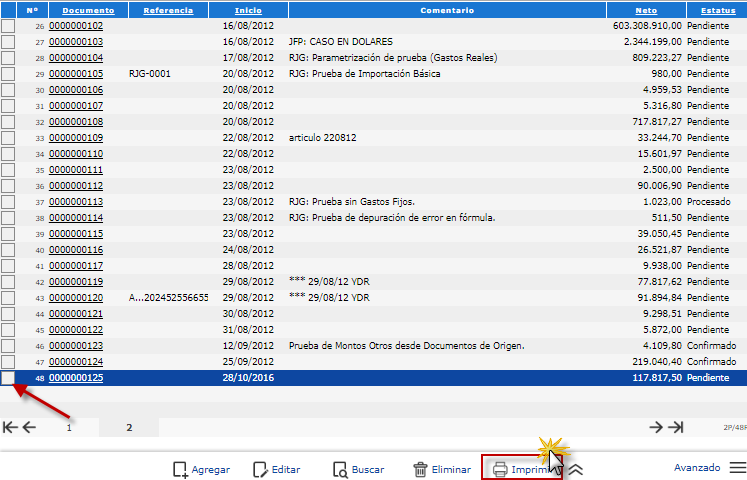Open document link 0000000103
This screenshot has width=747, height=480.
[76, 42]
